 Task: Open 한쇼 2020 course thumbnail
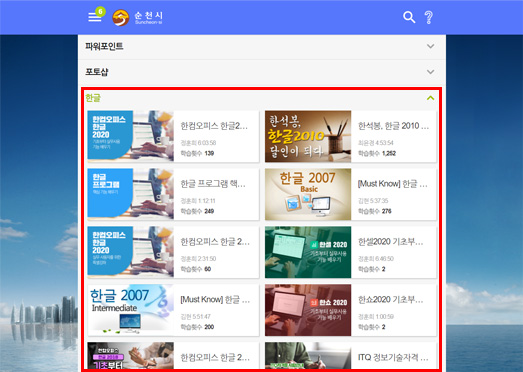(308, 310)
